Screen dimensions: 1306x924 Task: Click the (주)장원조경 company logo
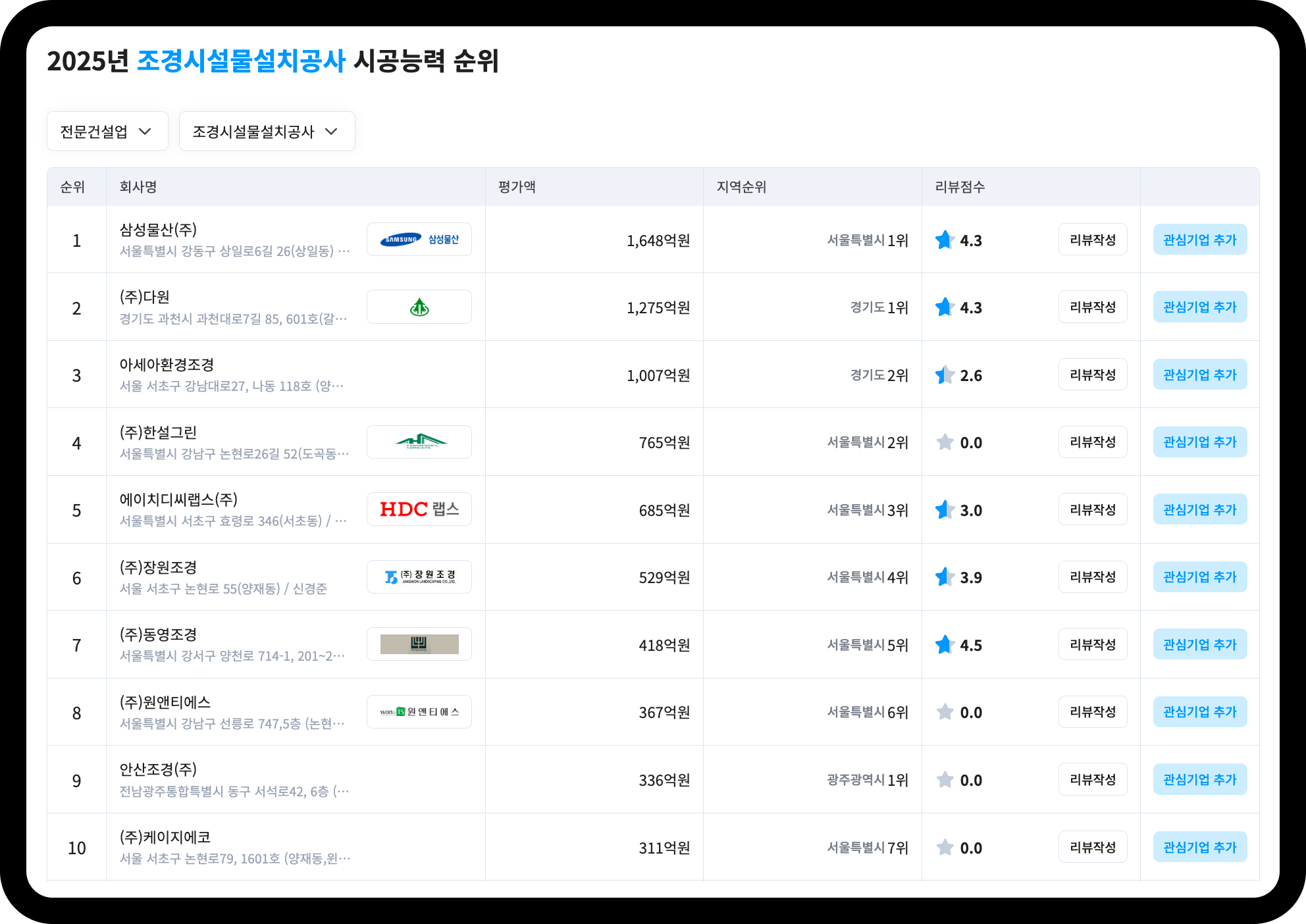tap(419, 577)
